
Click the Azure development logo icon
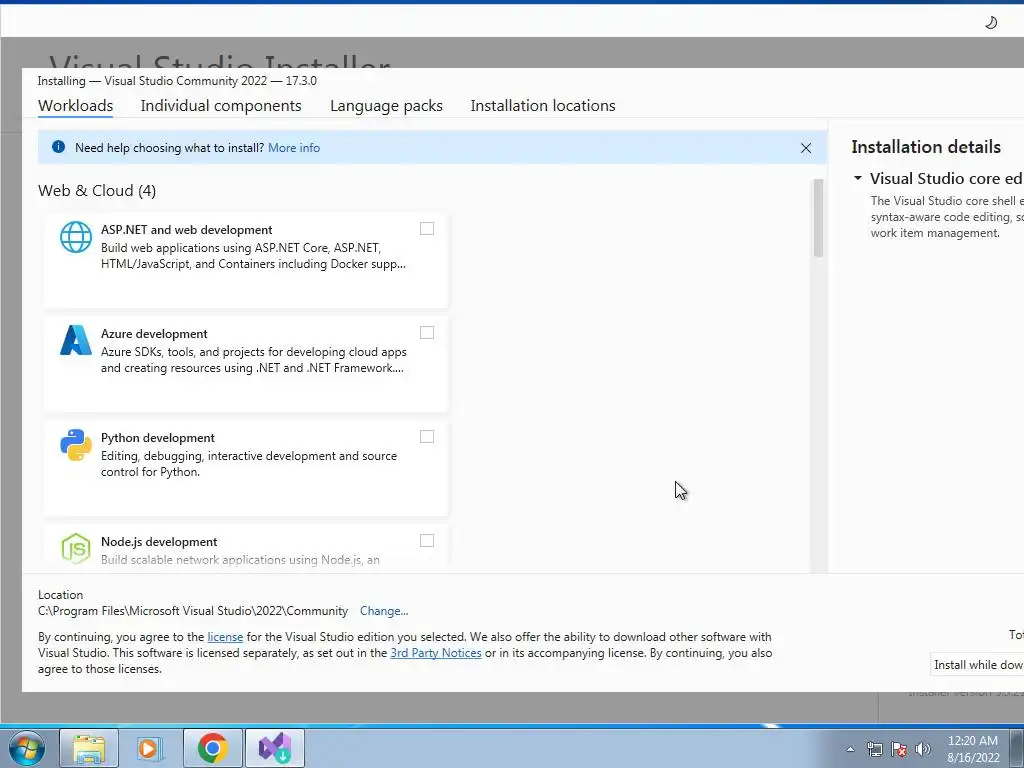pyautogui.click(x=76, y=340)
